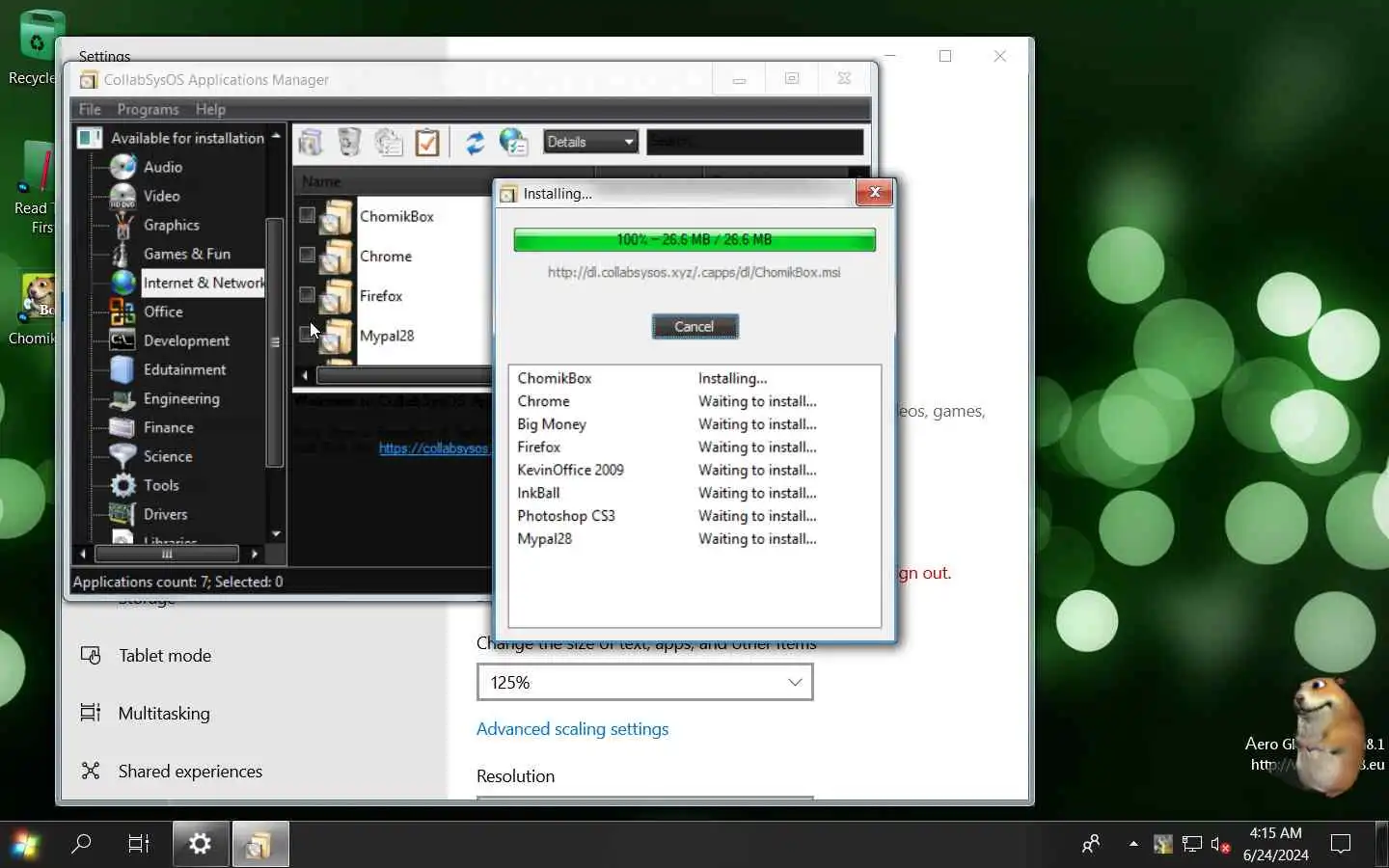Select the Audio category icon

coord(123,167)
